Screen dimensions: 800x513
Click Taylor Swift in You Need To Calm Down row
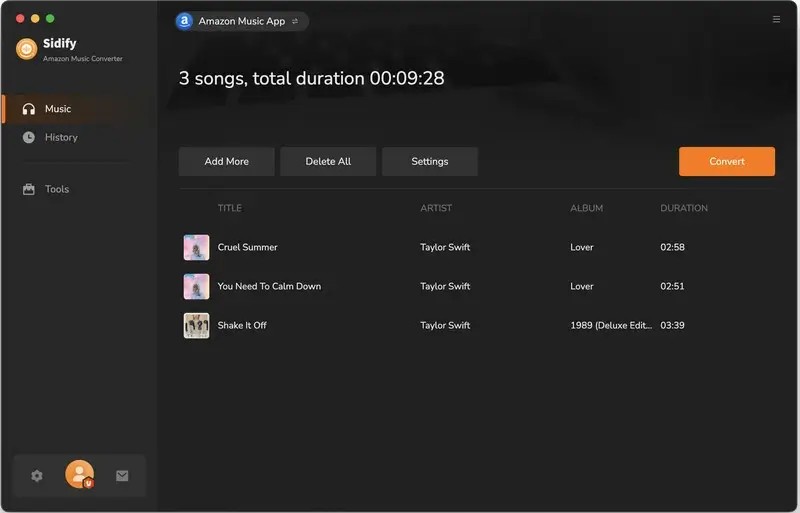pyautogui.click(x=445, y=286)
